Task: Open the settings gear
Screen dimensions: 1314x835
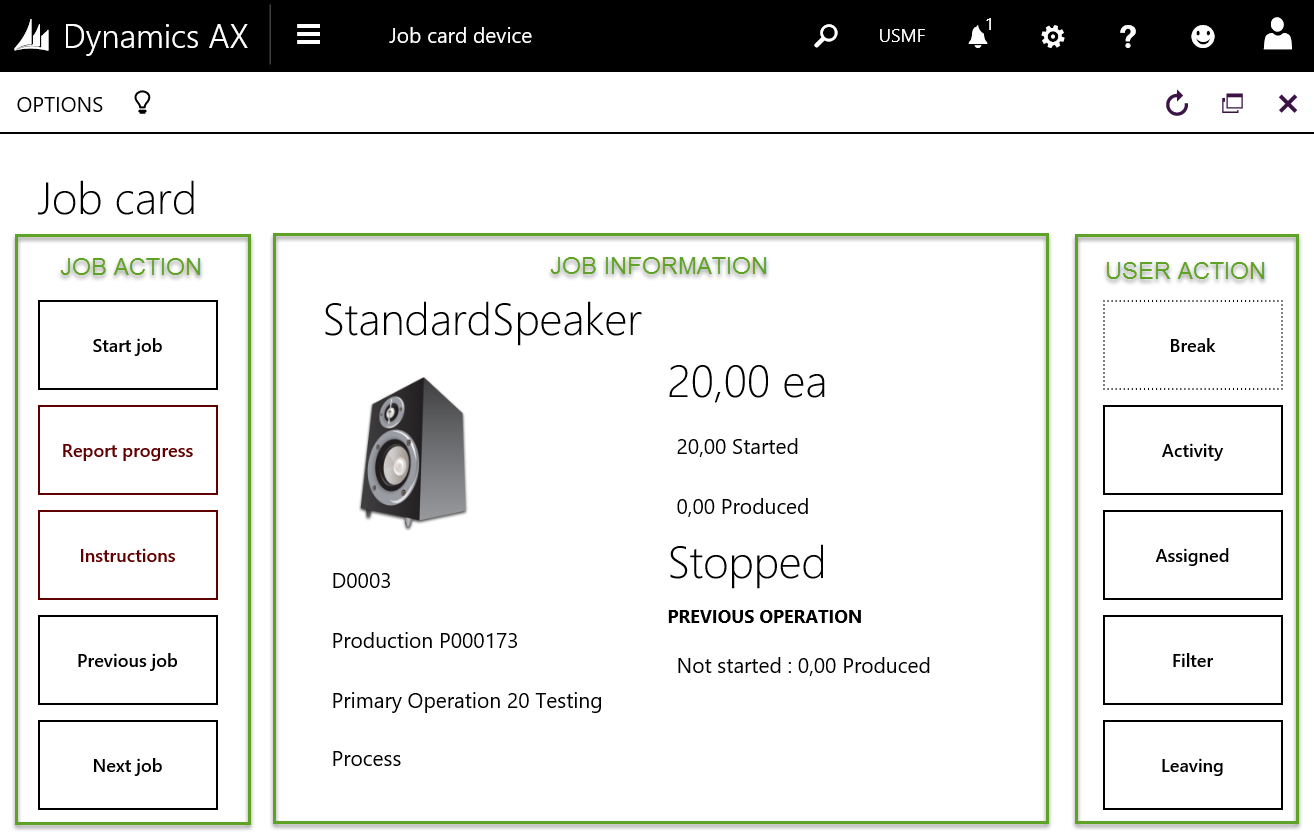Action: (1052, 37)
